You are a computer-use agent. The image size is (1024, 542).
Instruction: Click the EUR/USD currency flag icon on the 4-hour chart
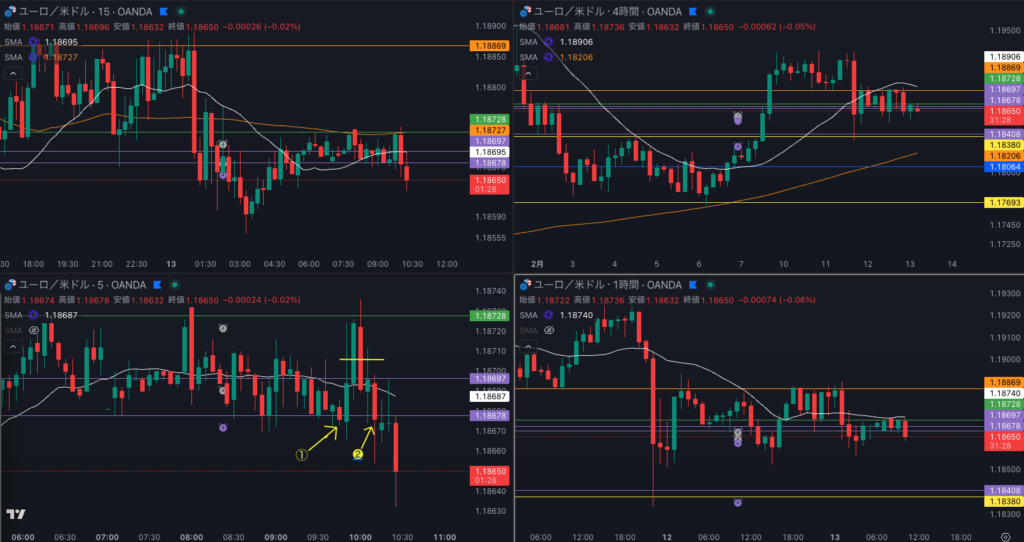(524, 11)
